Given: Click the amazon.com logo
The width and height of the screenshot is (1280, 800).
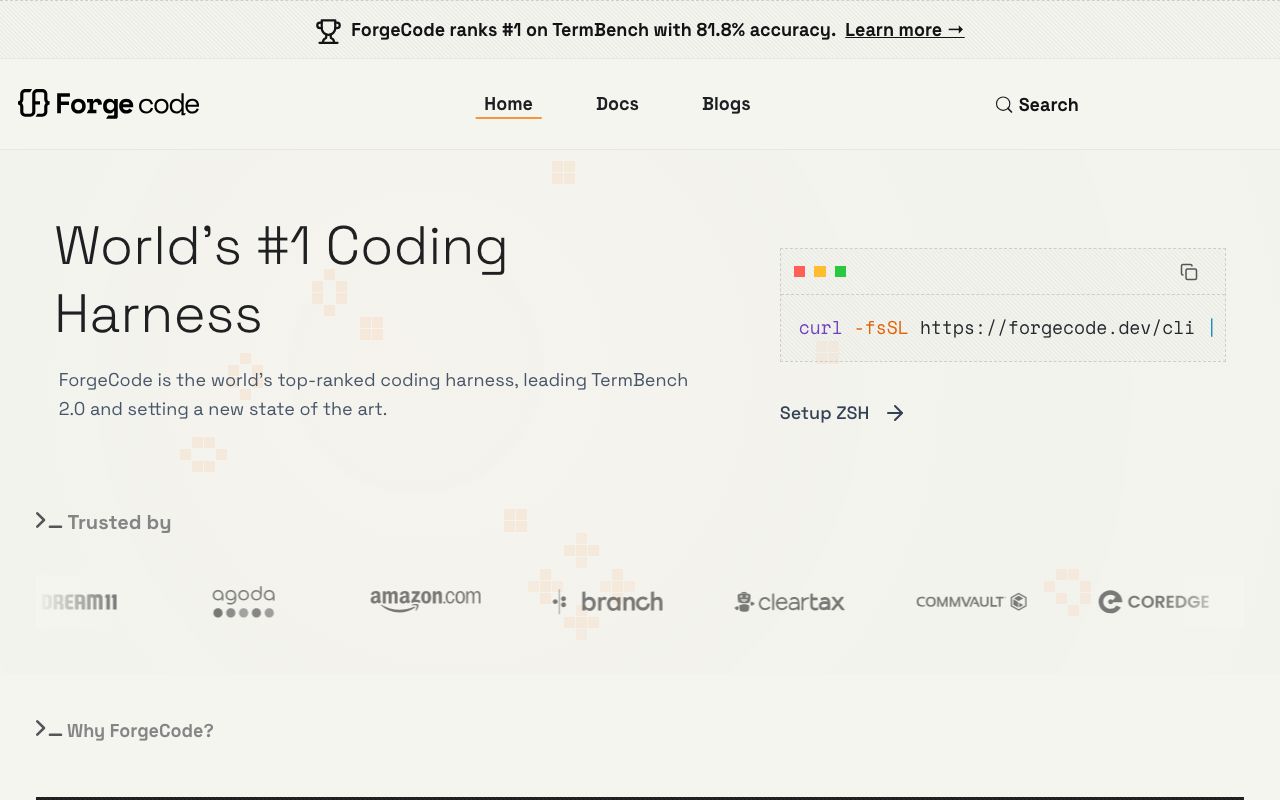Looking at the screenshot, I should (425, 600).
